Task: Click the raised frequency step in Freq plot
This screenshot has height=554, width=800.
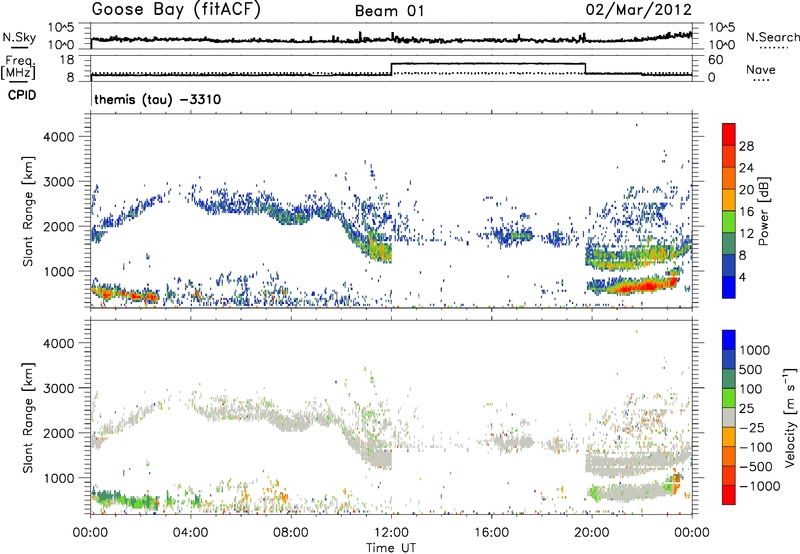Action: (x=488, y=63)
